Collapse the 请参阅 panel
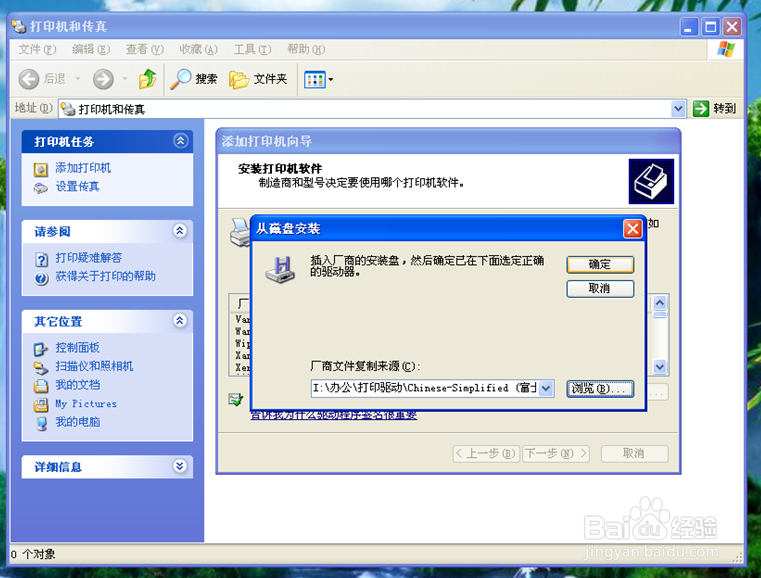The image size is (761, 578). point(180,231)
